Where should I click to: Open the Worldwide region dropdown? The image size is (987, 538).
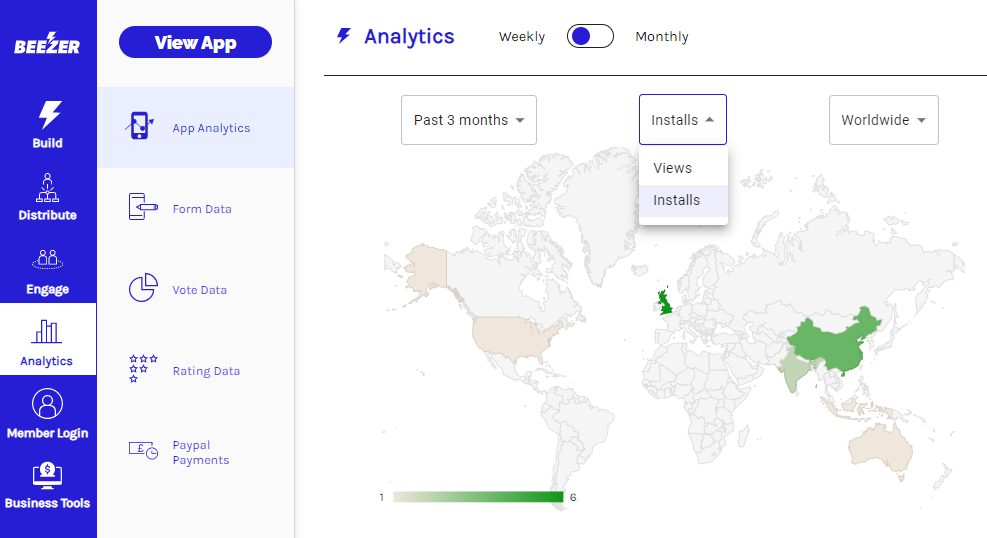click(x=883, y=120)
